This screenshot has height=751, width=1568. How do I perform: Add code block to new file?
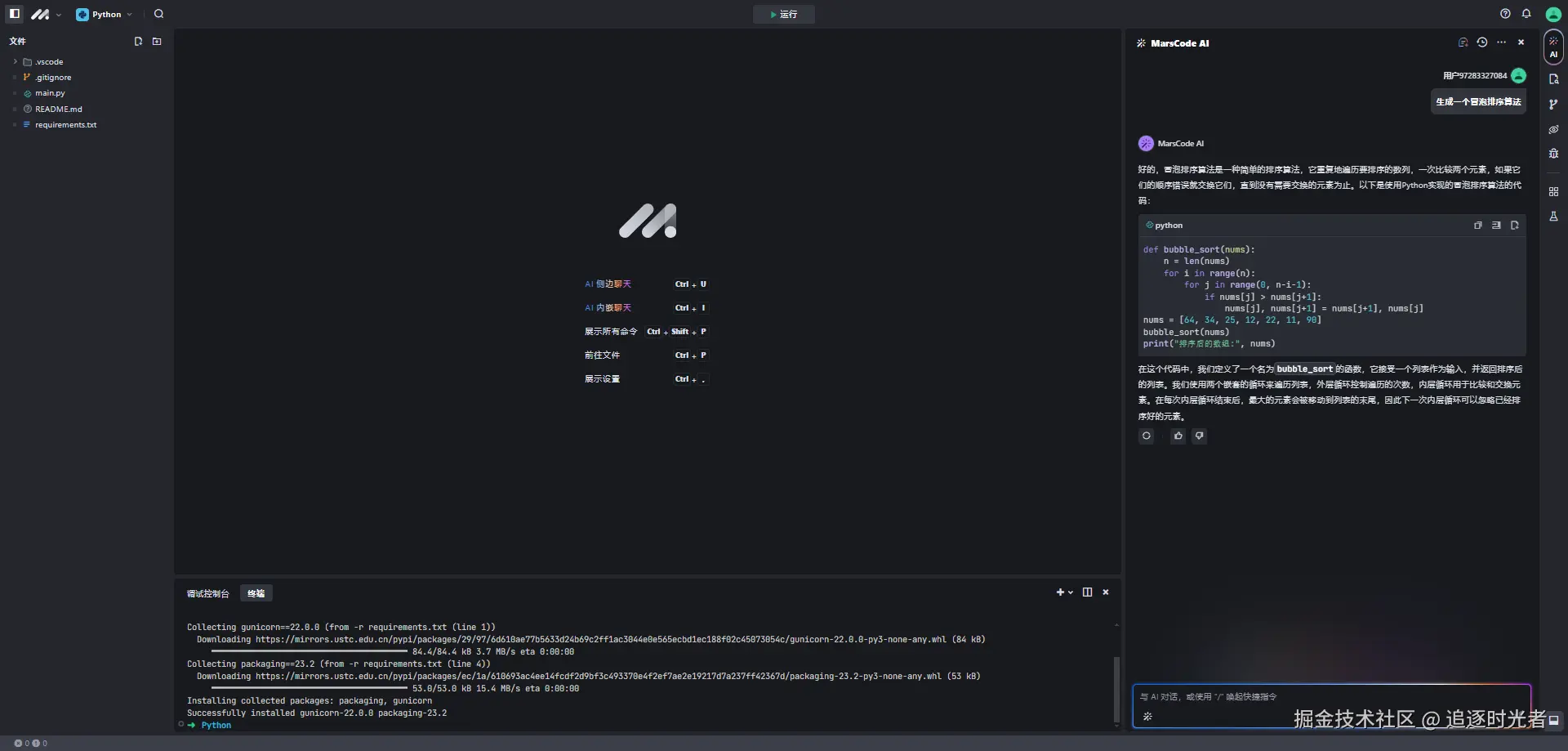coord(1515,226)
